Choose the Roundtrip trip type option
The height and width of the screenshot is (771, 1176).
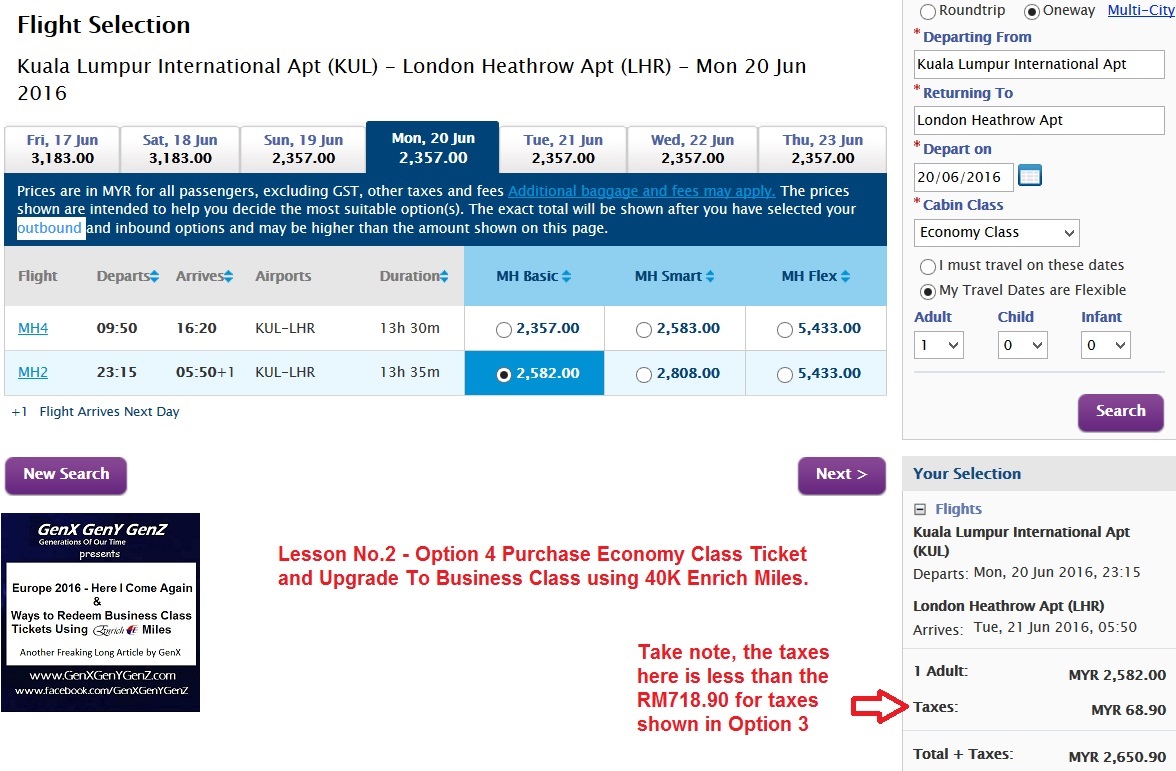[x=928, y=12]
